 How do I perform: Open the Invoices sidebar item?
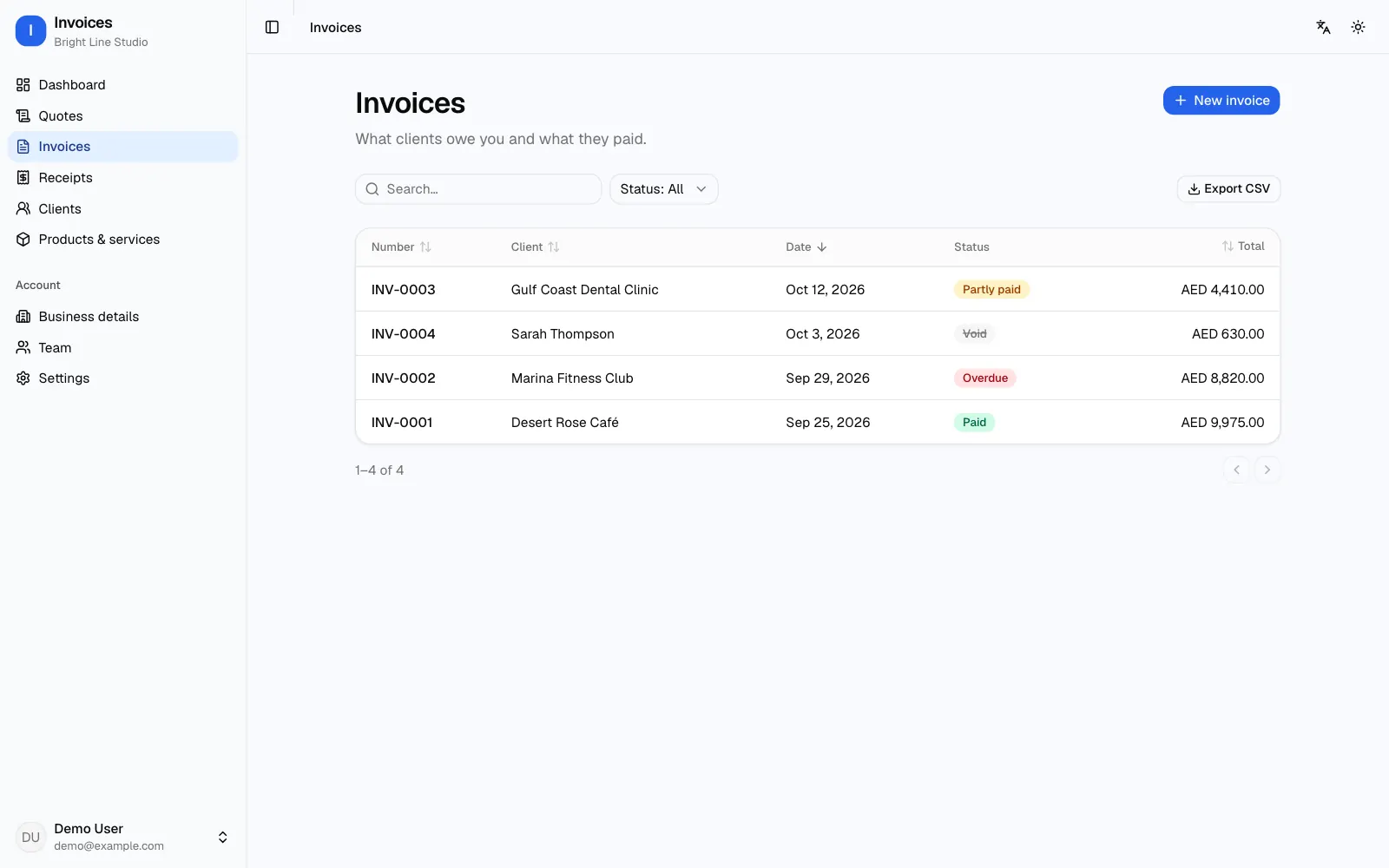coord(122,147)
